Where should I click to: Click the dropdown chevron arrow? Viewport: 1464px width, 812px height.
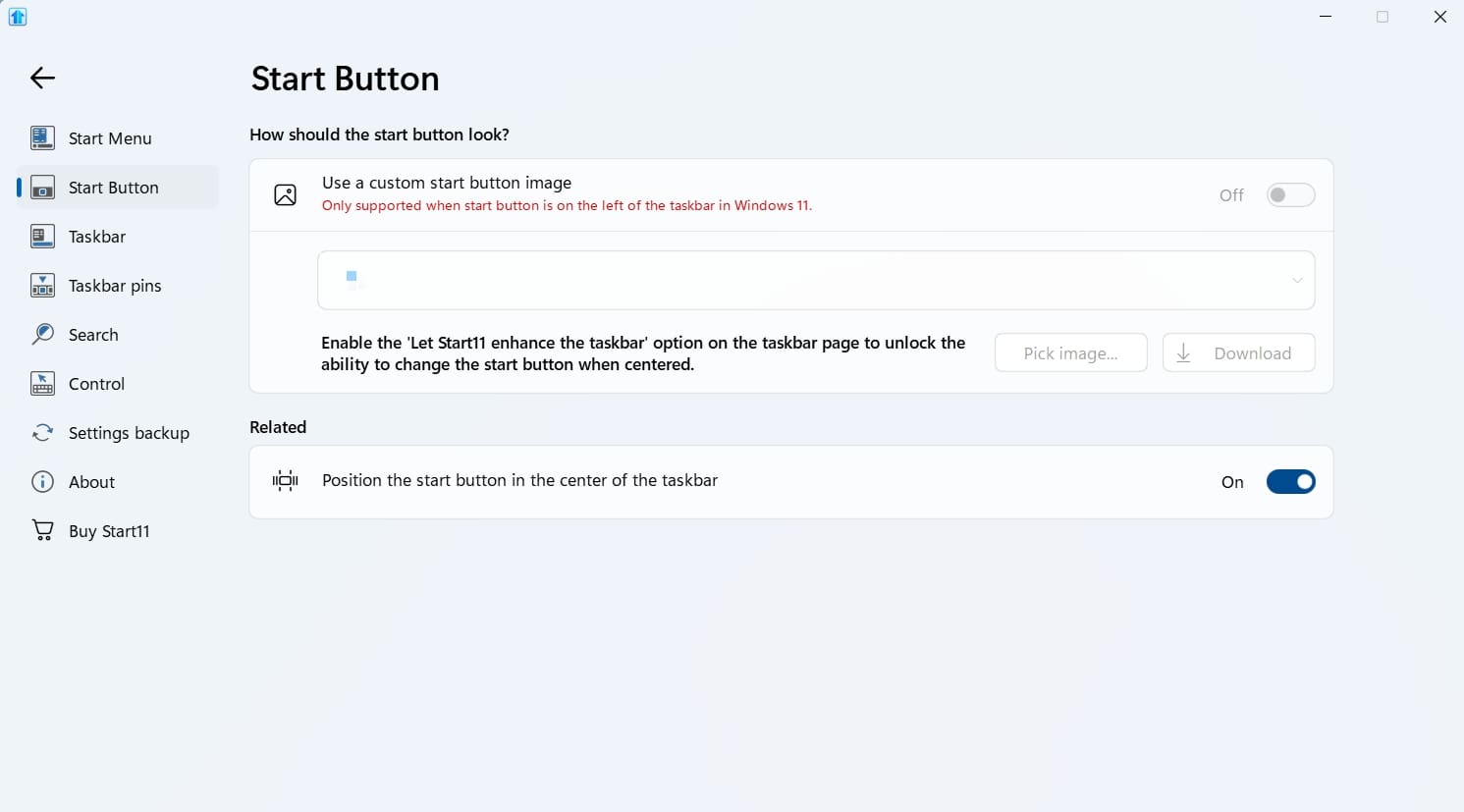[1297, 281]
